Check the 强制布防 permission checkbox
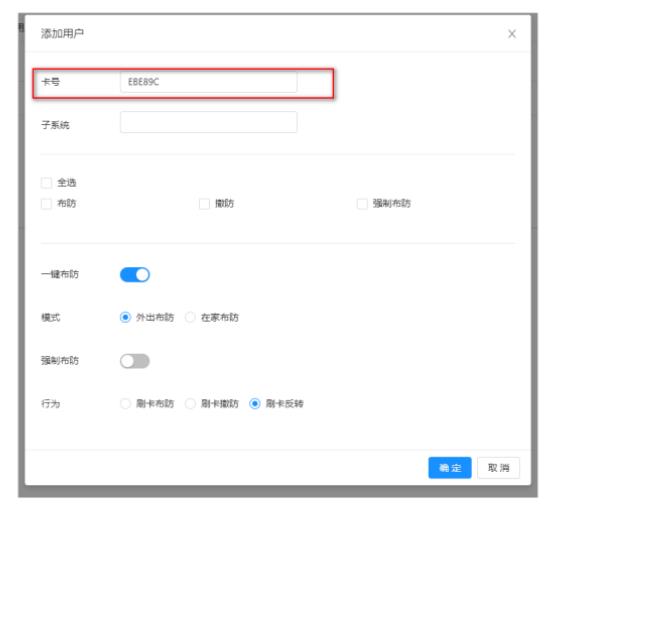The width and height of the screenshot is (645, 640). [x=363, y=203]
